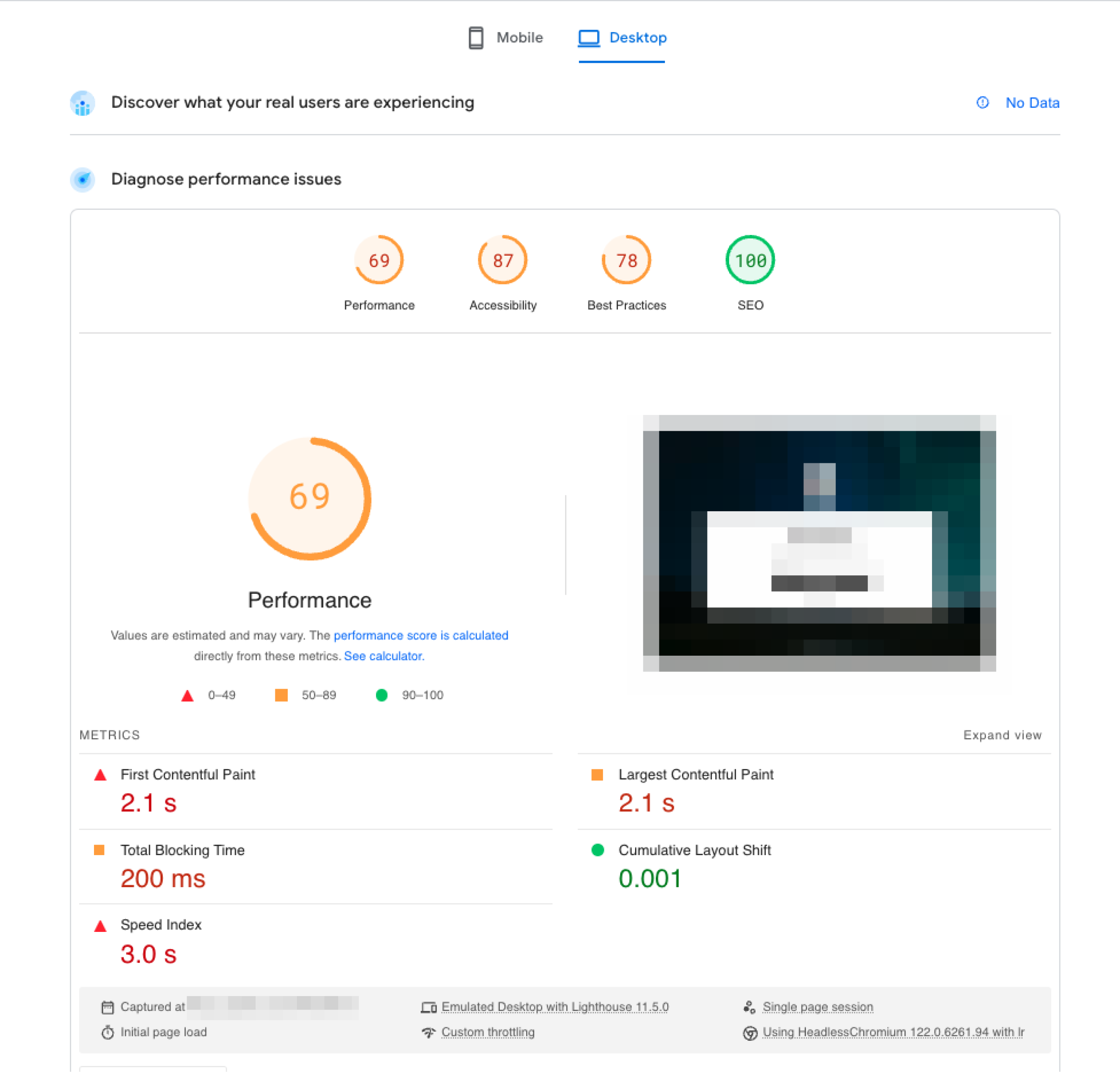
Task: Open the Best Practices gauge 78
Action: coord(626,260)
